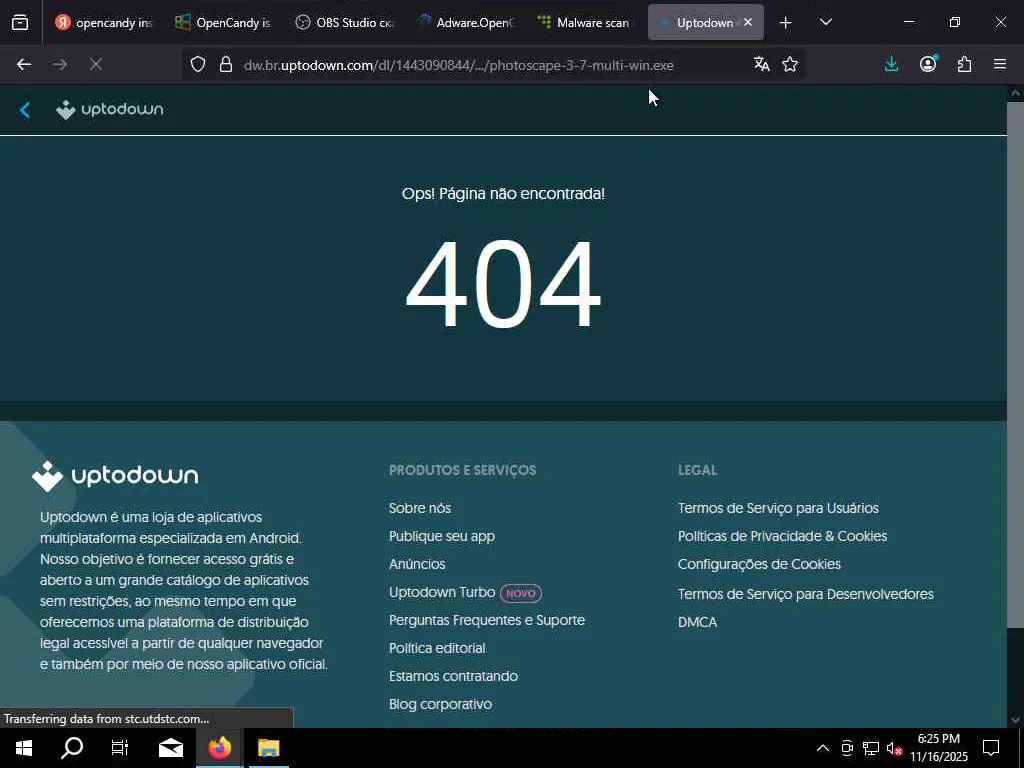
Task: Open the DMCA link
Action: tap(697, 622)
